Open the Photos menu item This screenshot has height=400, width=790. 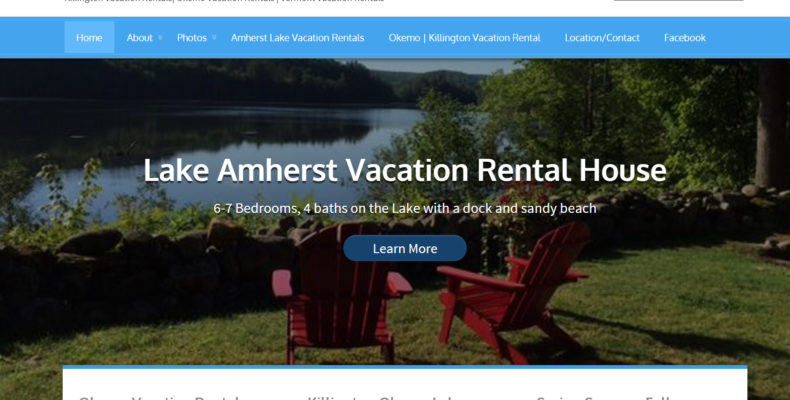pyautogui.click(x=192, y=38)
